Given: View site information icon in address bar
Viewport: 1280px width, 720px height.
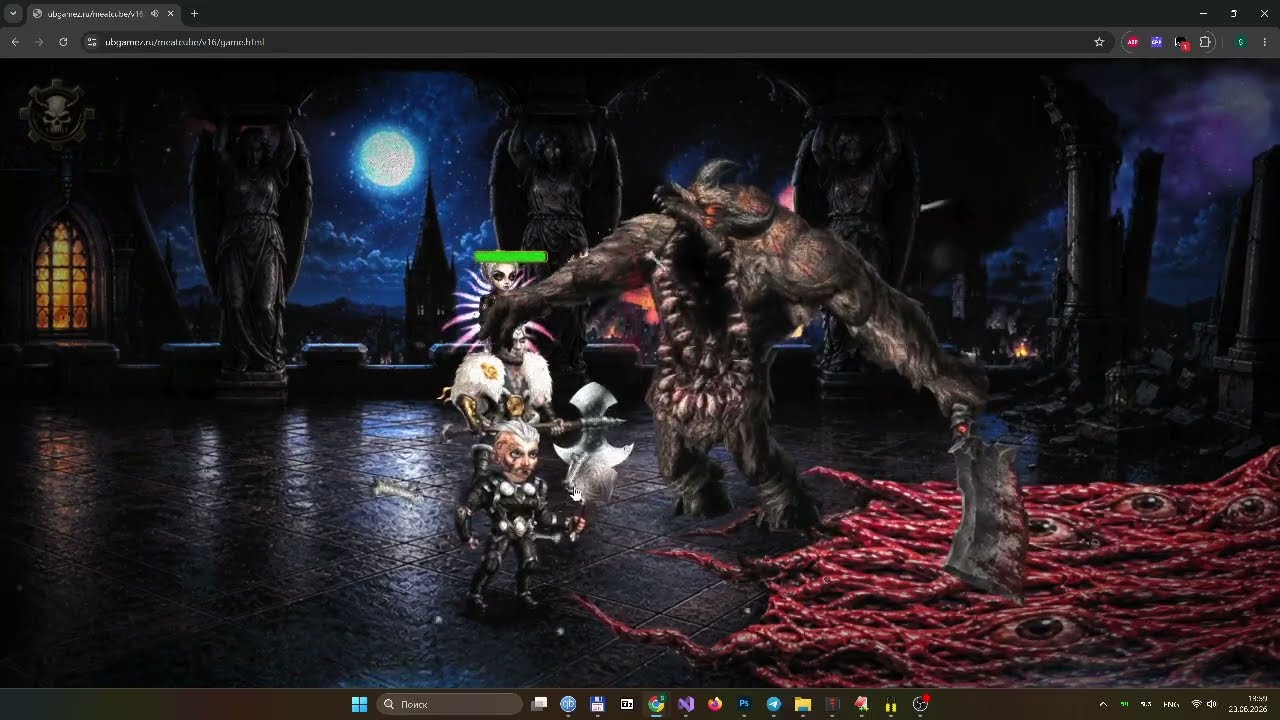Looking at the screenshot, I should [92, 42].
